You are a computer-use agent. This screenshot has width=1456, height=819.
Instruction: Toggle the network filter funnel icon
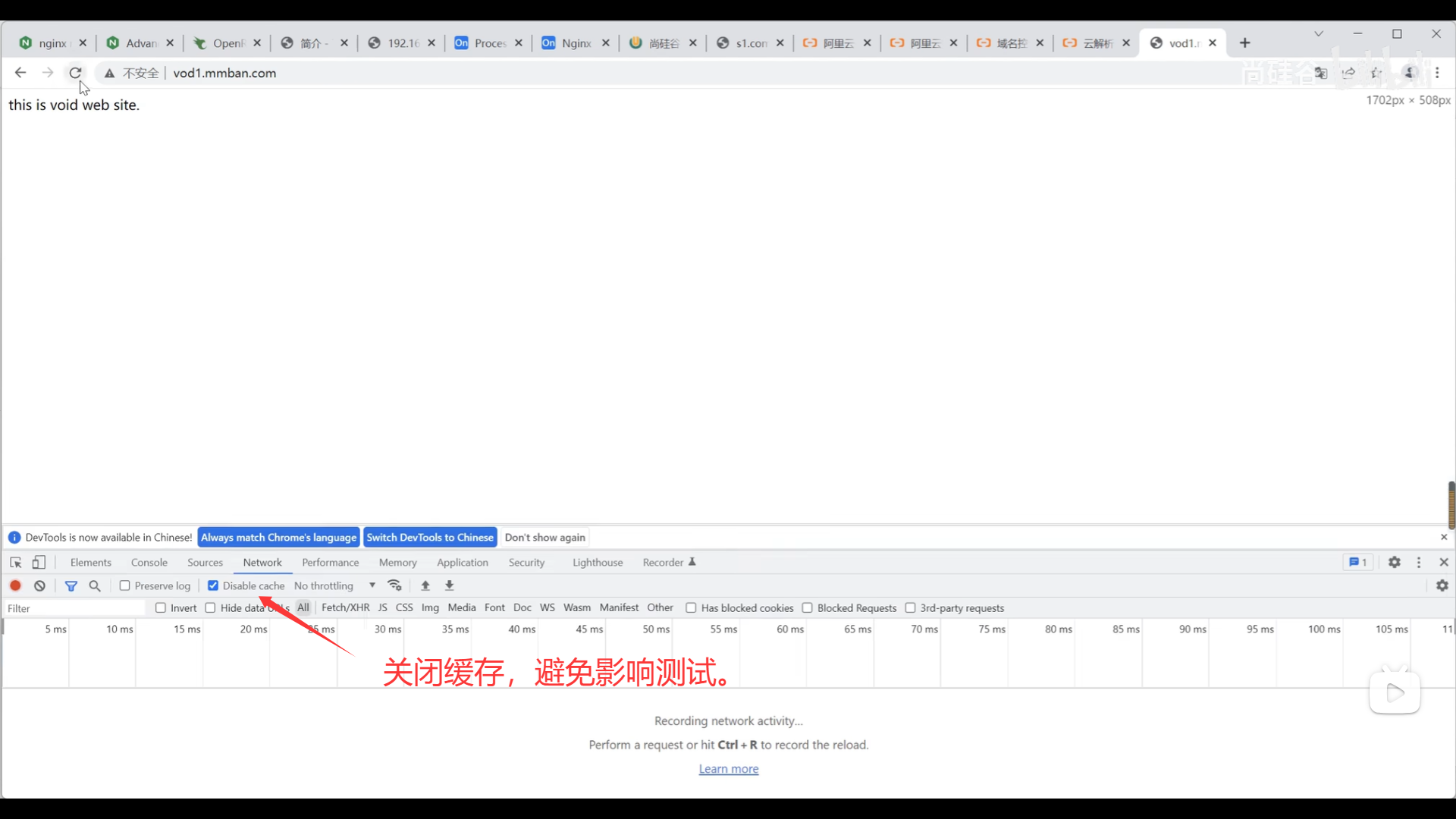[x=71, y=585]
